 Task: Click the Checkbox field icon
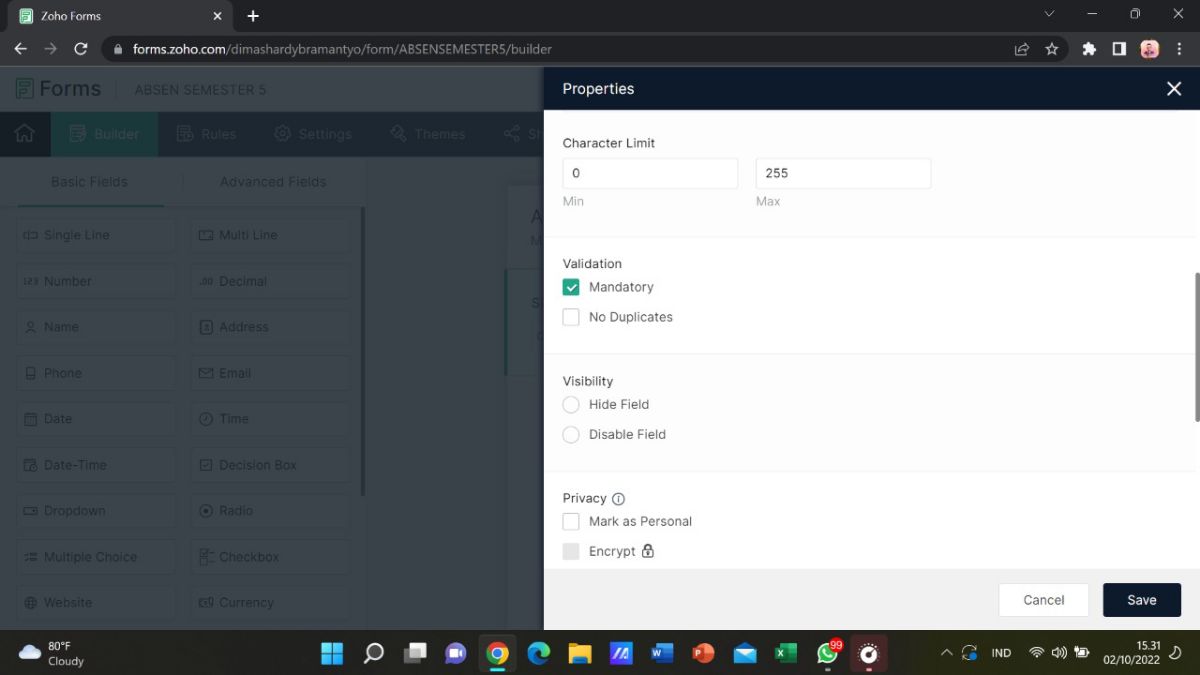pyautogui.click(x=206, y=557)
